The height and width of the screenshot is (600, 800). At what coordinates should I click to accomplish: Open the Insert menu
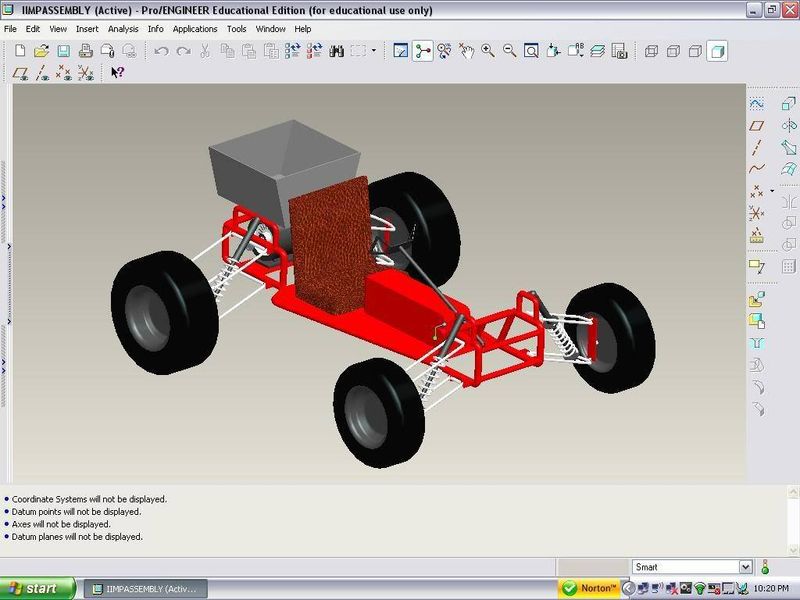click(x=87, y=29)
